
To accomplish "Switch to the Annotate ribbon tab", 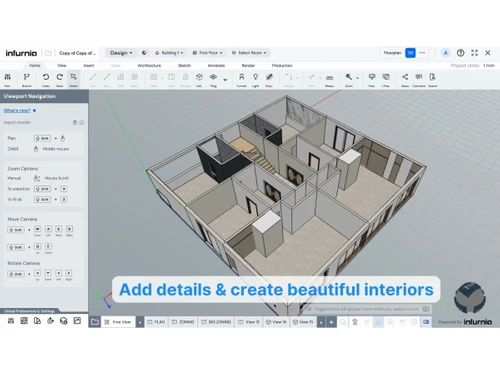I will pyautogui.click(x=216, y=65).
